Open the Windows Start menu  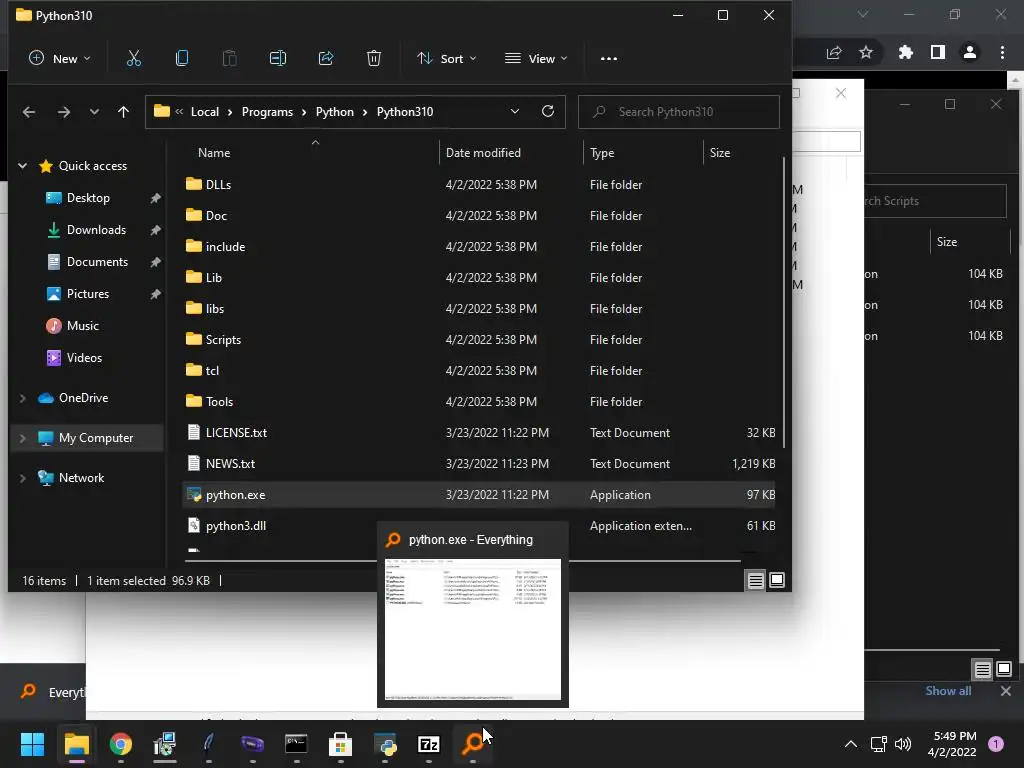[32, 744]
